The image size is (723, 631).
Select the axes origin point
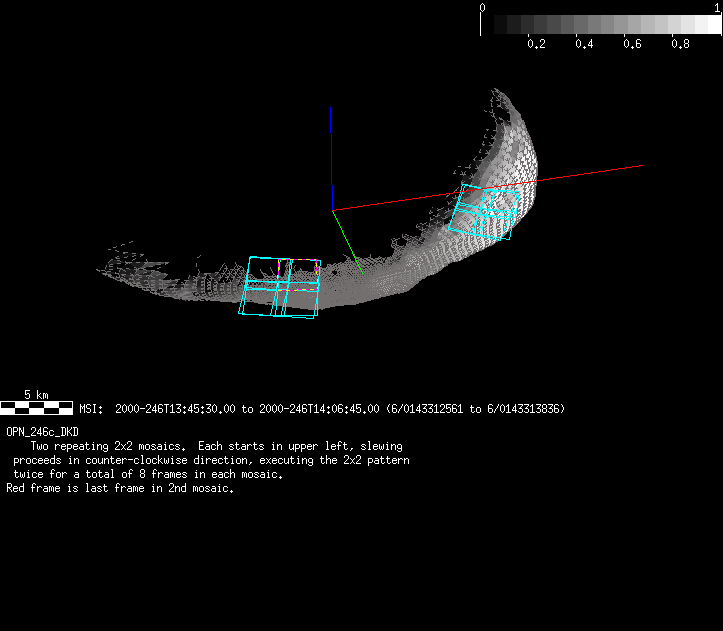click(332, 210)
